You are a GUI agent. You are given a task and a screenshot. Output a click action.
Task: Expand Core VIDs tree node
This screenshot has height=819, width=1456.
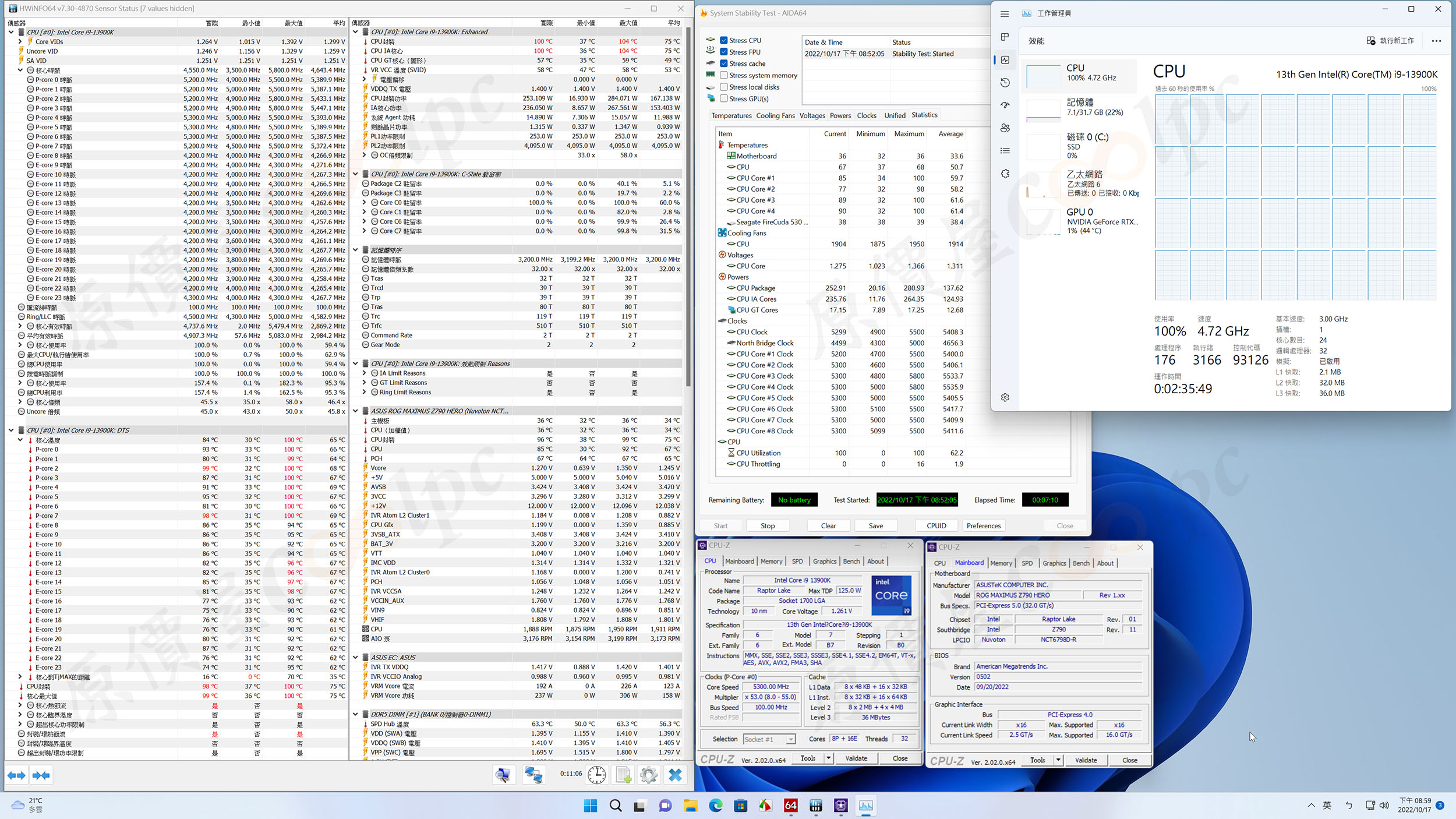(x=20, y=41)
